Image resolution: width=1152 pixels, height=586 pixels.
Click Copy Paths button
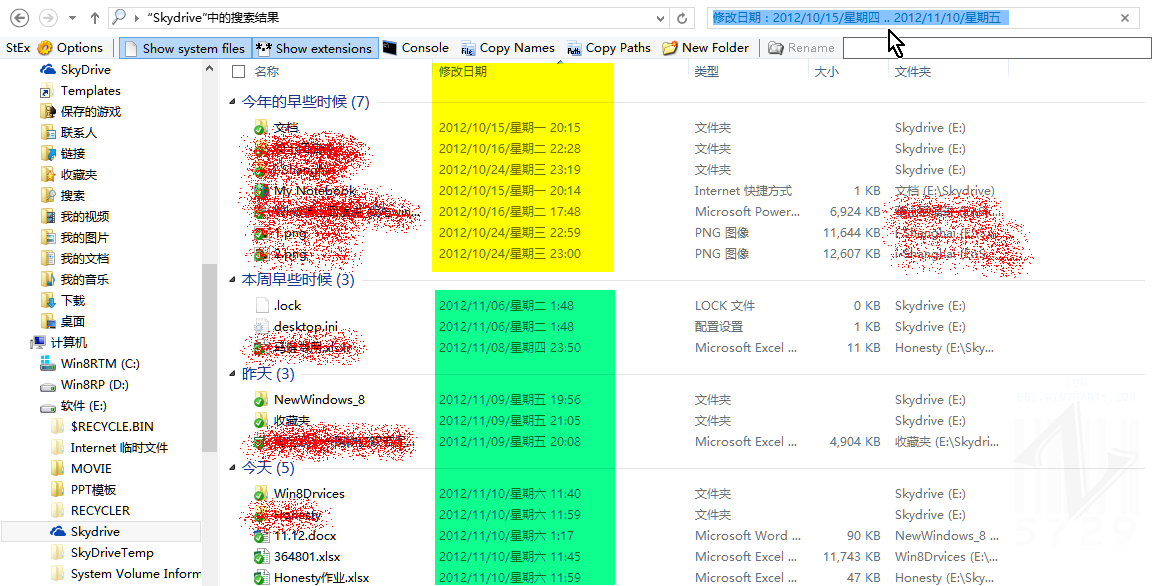pos(608,48)
